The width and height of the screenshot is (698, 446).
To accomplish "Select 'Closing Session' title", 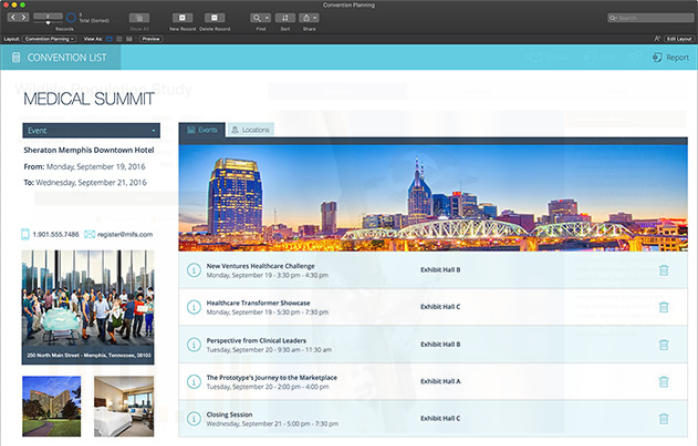I will [x=229, y=414].
